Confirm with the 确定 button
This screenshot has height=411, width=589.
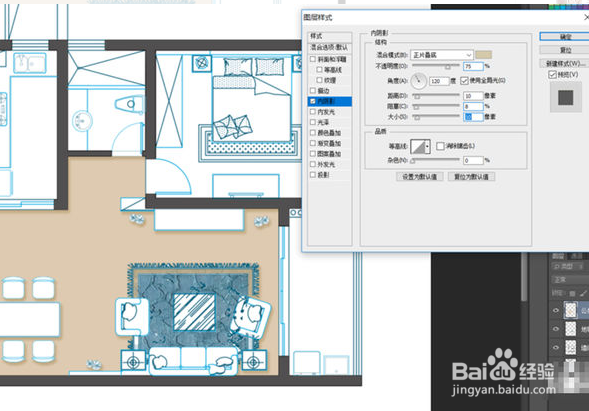coord(565,36)
